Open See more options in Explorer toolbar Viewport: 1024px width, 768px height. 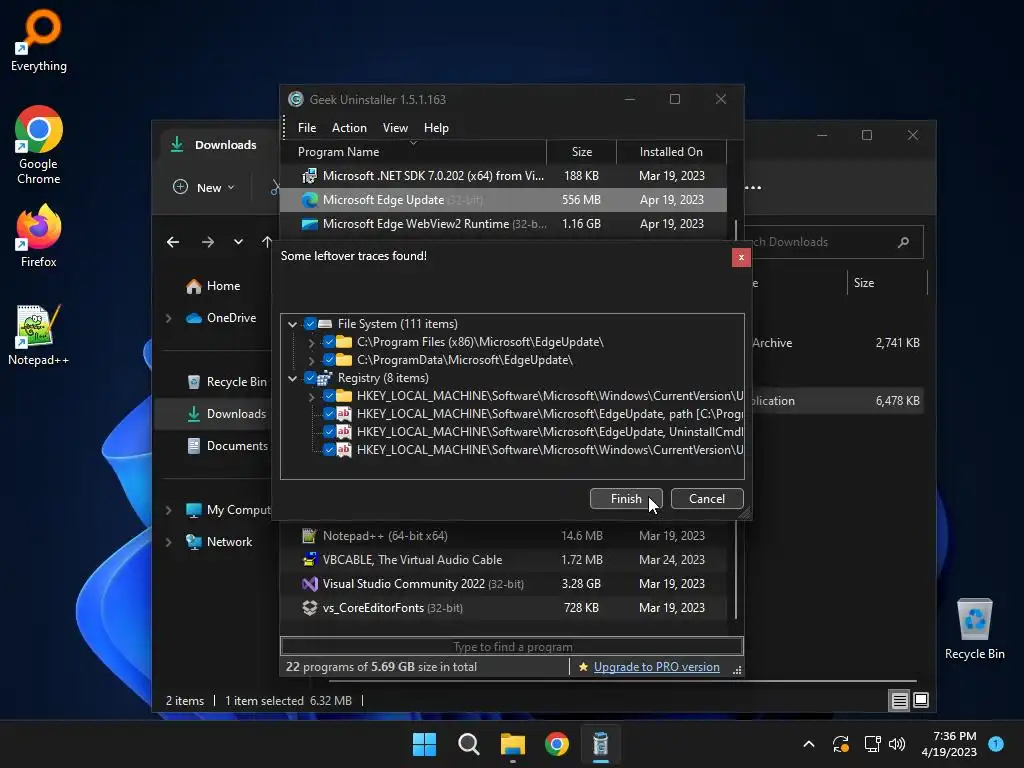coord(752,188)
